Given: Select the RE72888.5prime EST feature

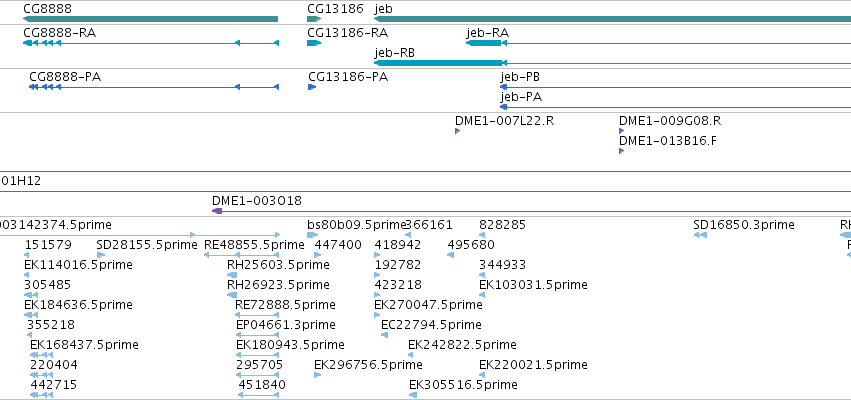Looking at the screenshot, I should click(257, 315).
